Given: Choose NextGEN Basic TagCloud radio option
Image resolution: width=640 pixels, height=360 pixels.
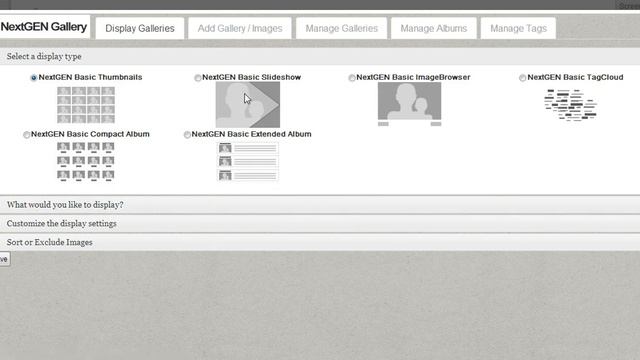Looking at the screenshot, I should [x=522, y=78].
